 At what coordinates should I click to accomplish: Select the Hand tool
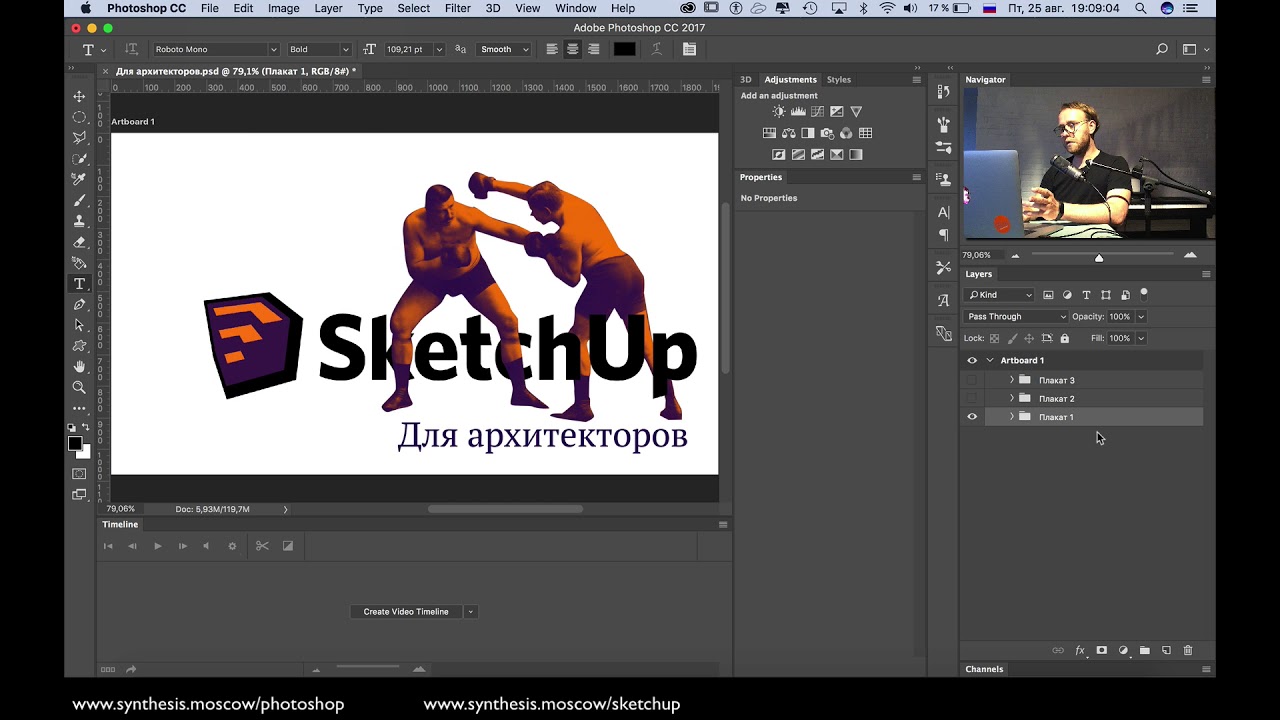pyautogui.click(x=79, y=367)
